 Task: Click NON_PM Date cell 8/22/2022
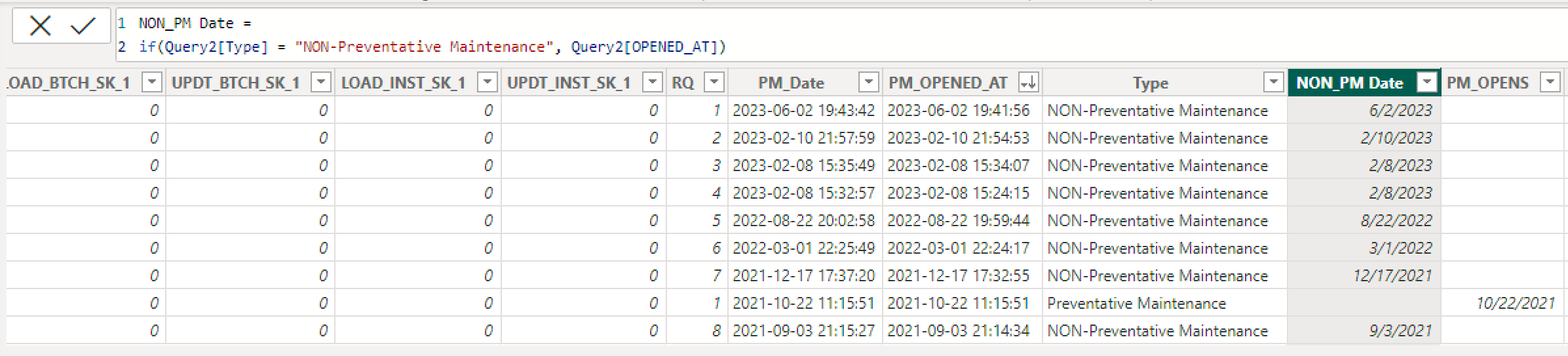point(1364,221)
